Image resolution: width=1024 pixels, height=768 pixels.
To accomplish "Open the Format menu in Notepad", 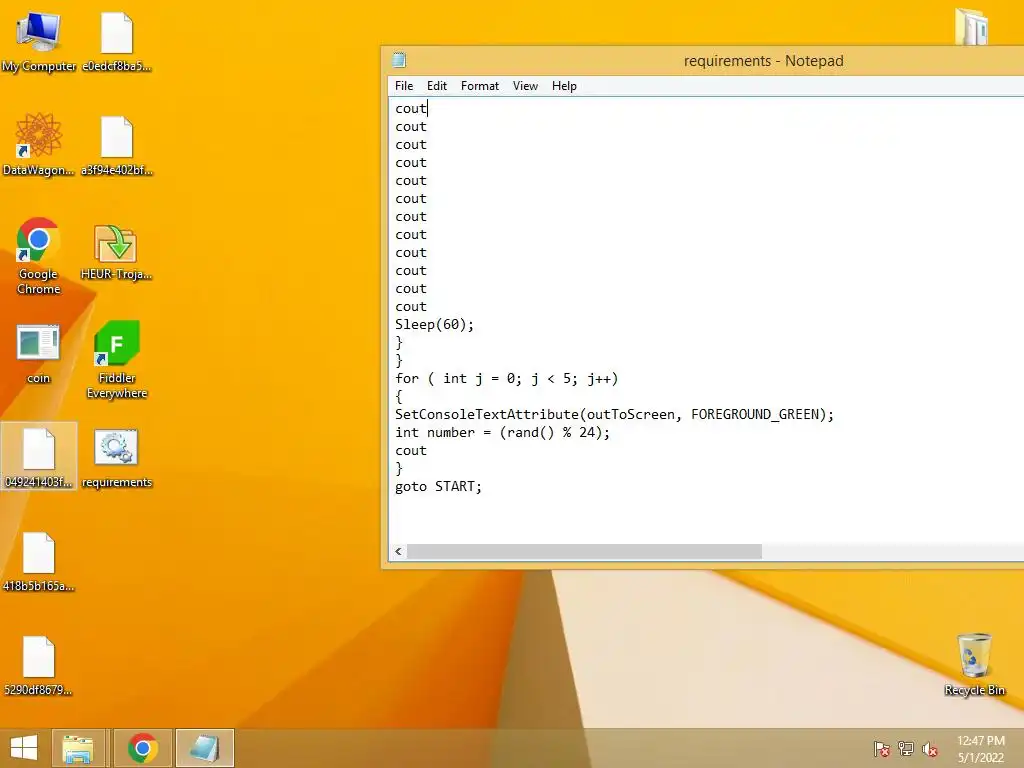I will tap(479, 86).
